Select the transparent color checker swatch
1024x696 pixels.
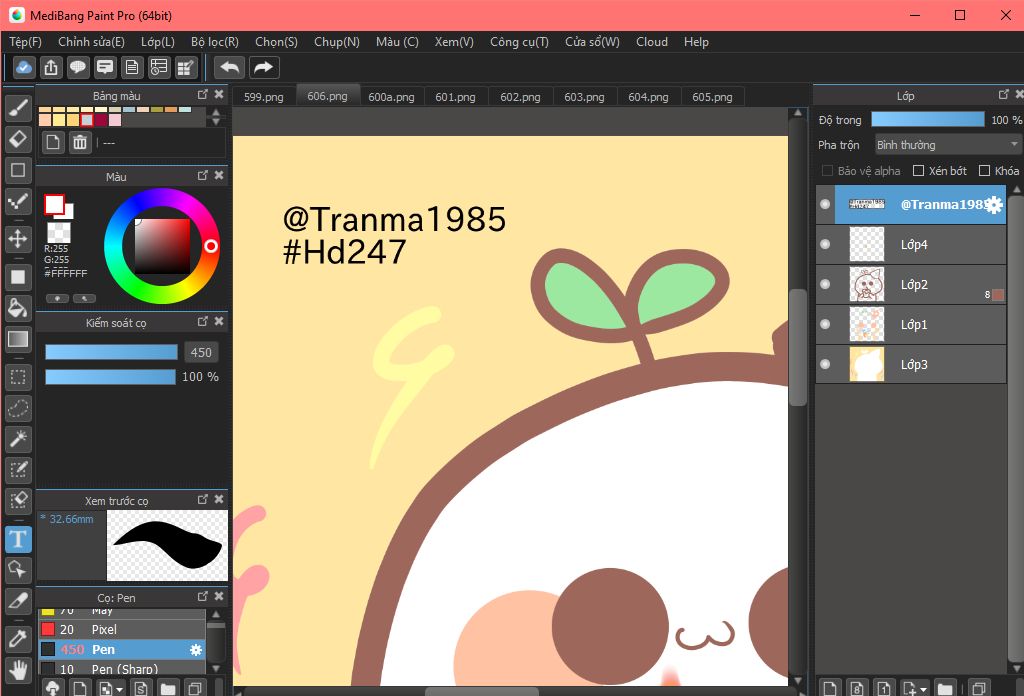(59, 232)
